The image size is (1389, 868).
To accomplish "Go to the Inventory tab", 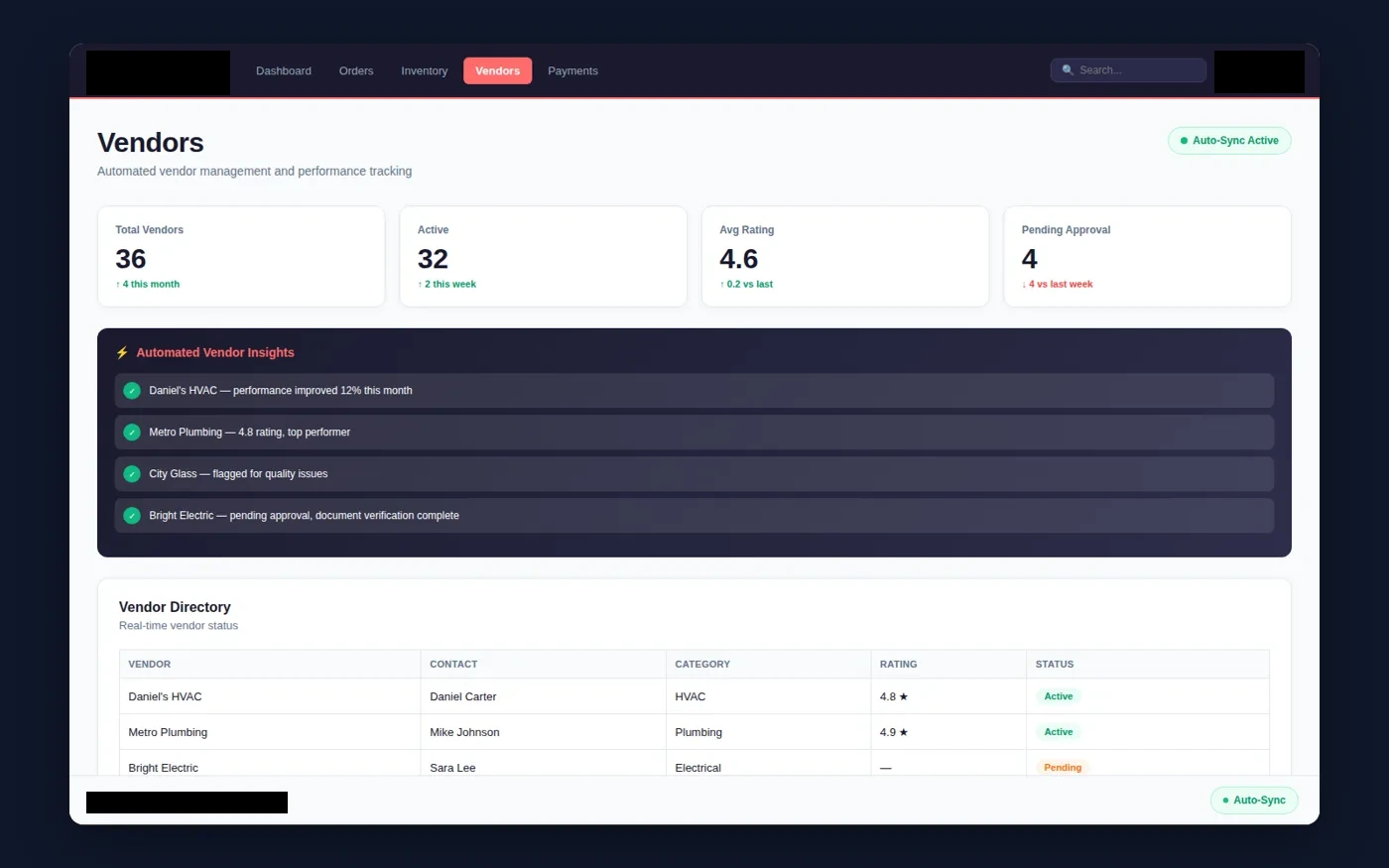I will (424, 70).
